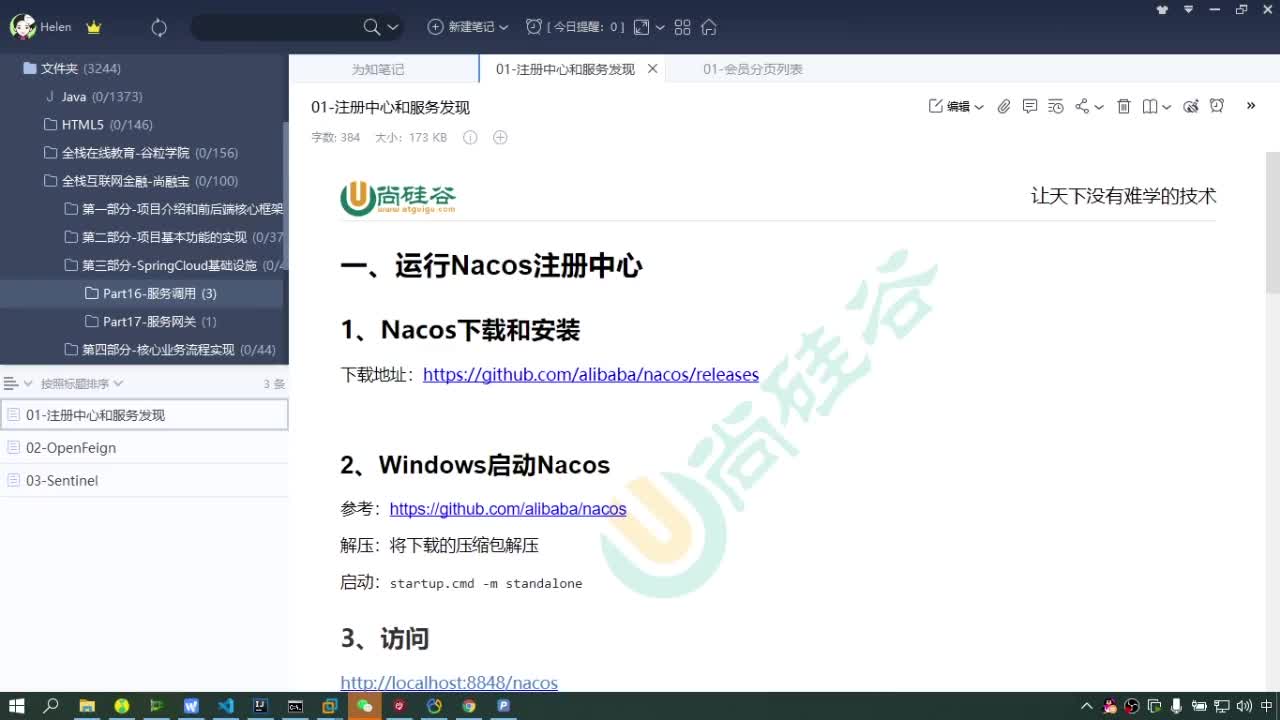1280x720 pixels.
Task: Open File Explorer from taskbar
Action: (87, 706)
